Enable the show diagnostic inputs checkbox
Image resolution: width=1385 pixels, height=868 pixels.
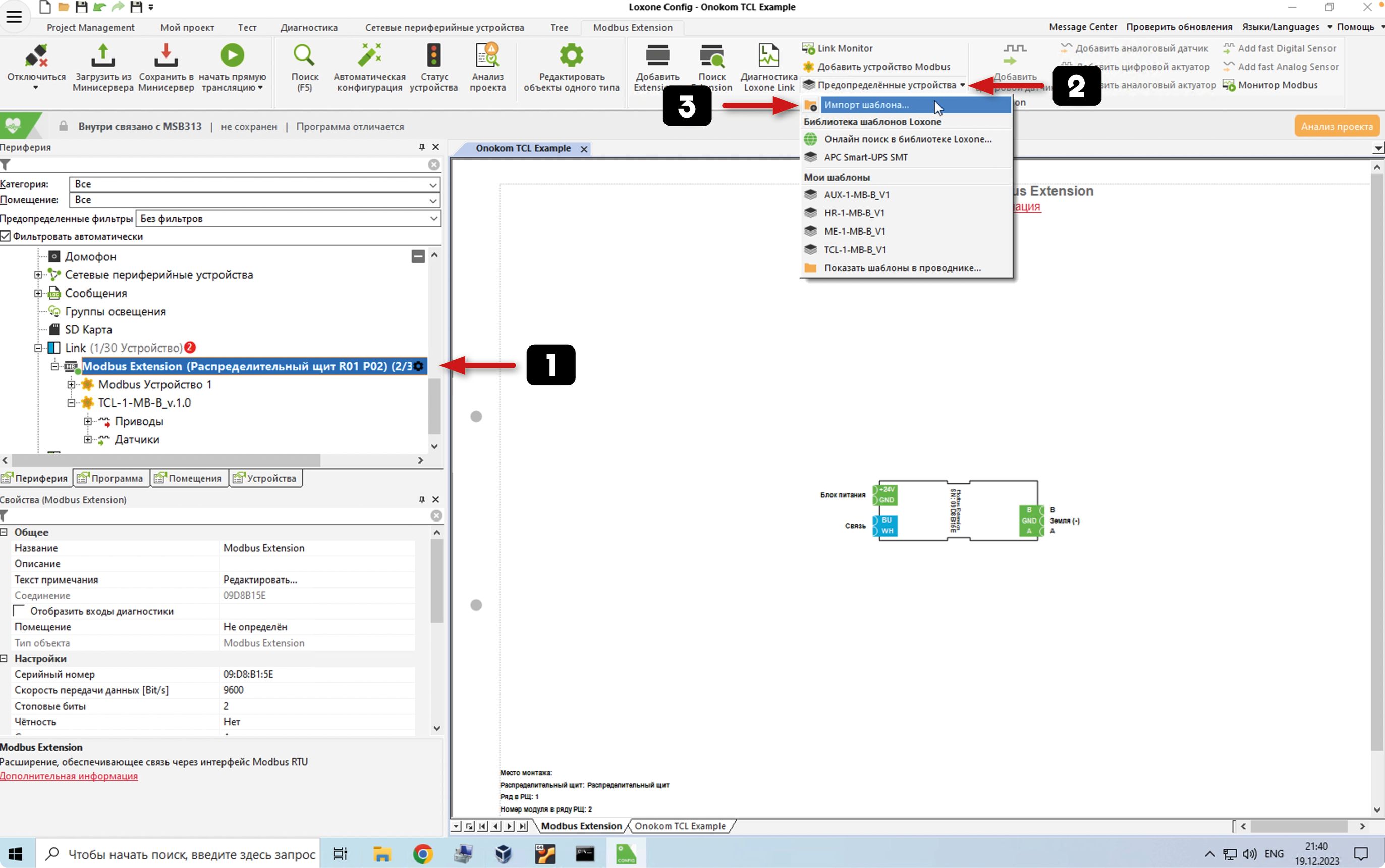[20, 611]
